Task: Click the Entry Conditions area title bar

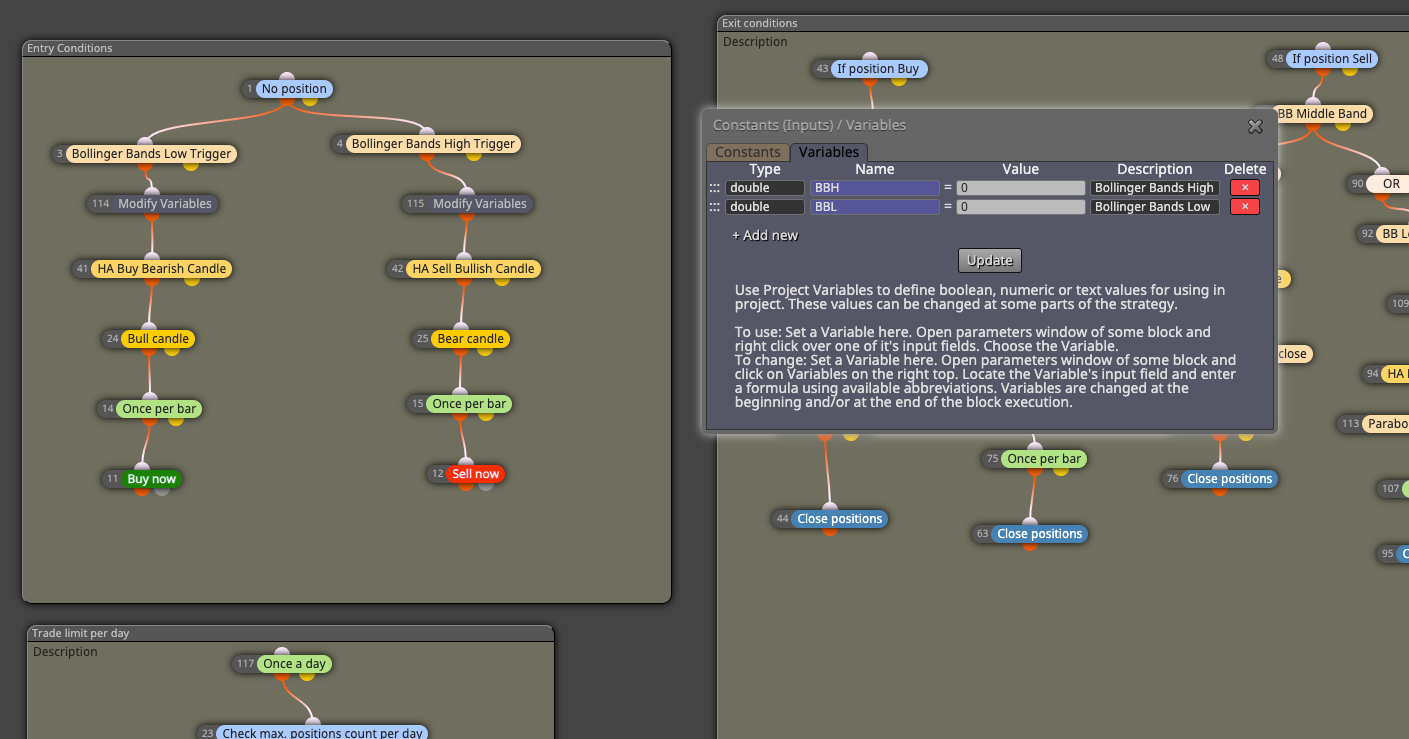Action: point(346,48)
